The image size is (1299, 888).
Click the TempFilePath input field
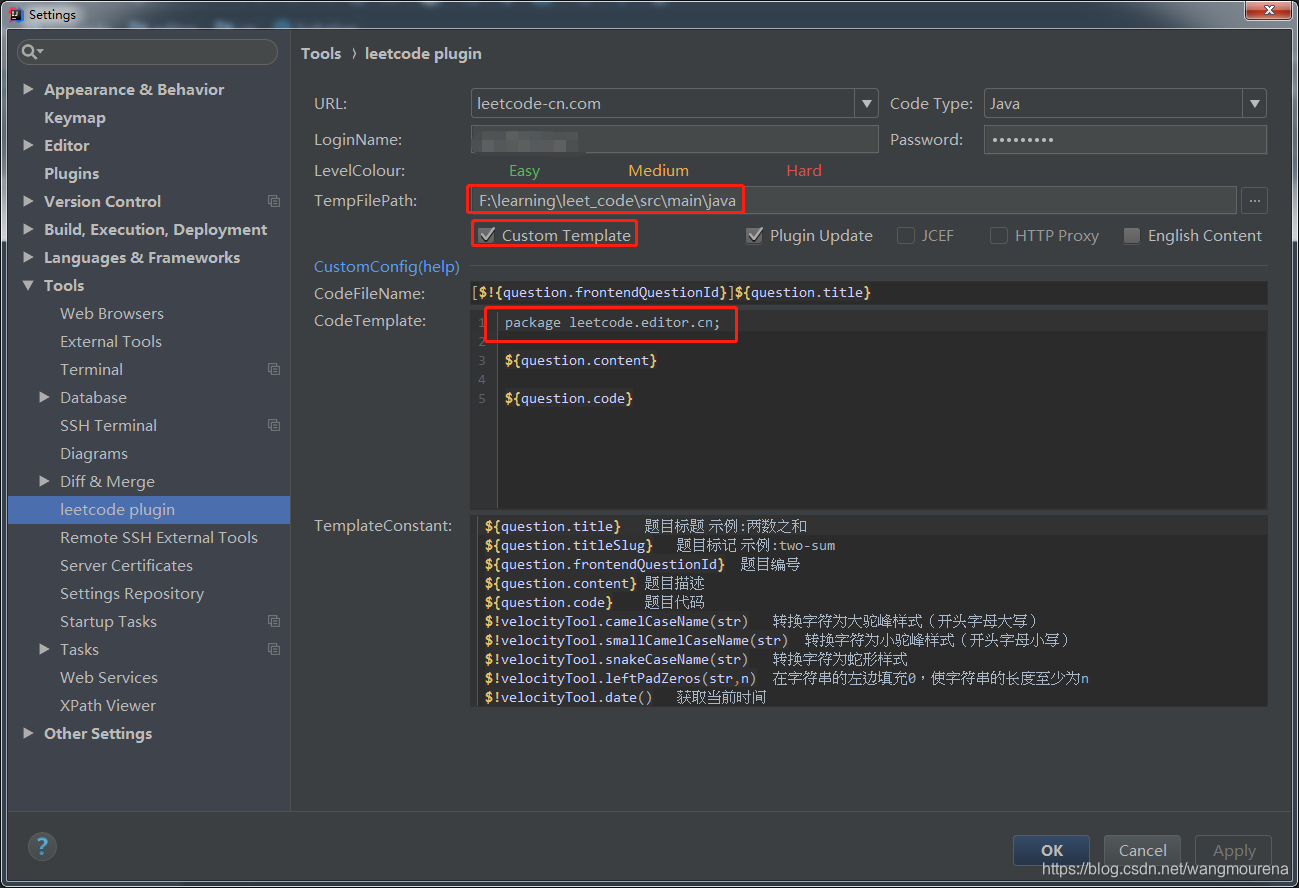pyautogui.click(x=853, y=201)
